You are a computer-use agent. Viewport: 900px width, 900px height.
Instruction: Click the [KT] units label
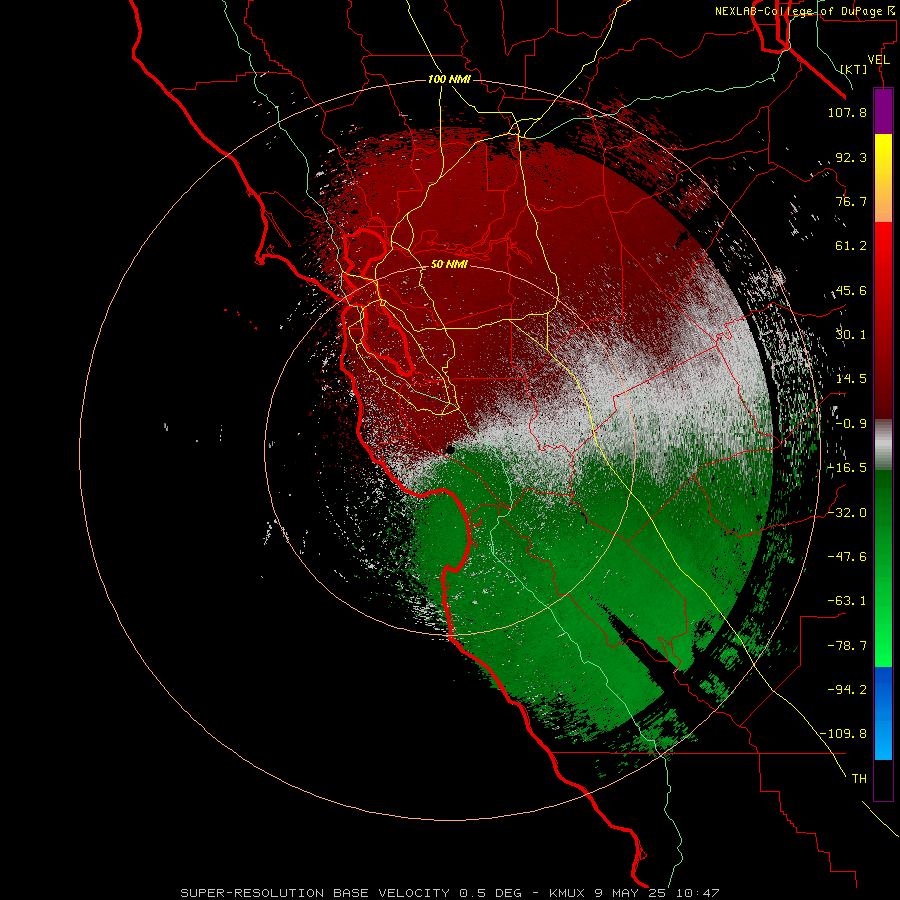point(854,69)
